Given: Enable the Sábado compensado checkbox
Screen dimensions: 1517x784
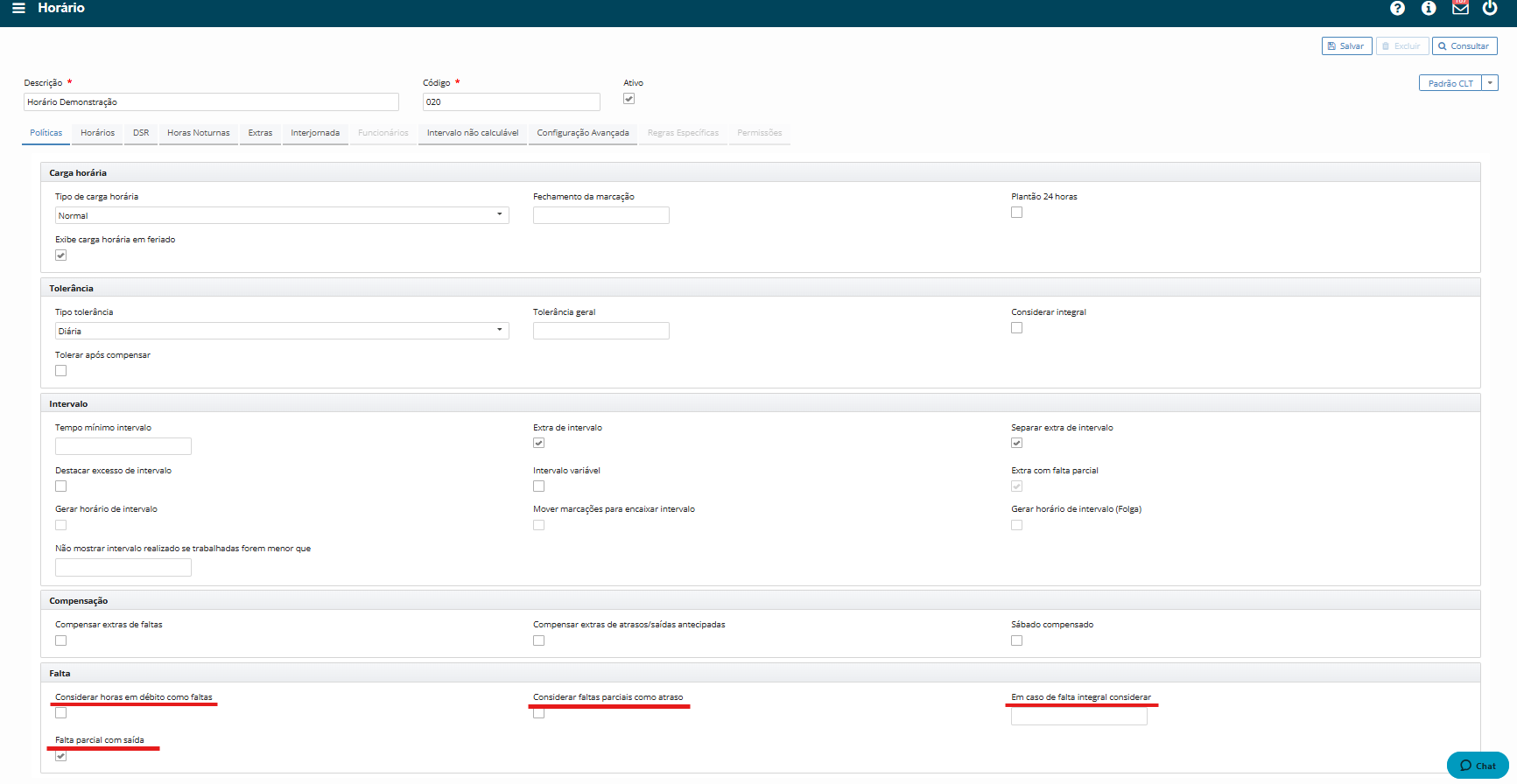Looking at the screenshot, I should [1016, 640].
